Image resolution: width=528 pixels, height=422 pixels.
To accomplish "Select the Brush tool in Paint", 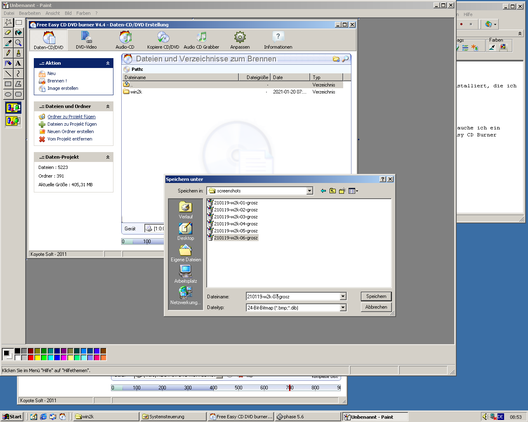I will 19,53.
